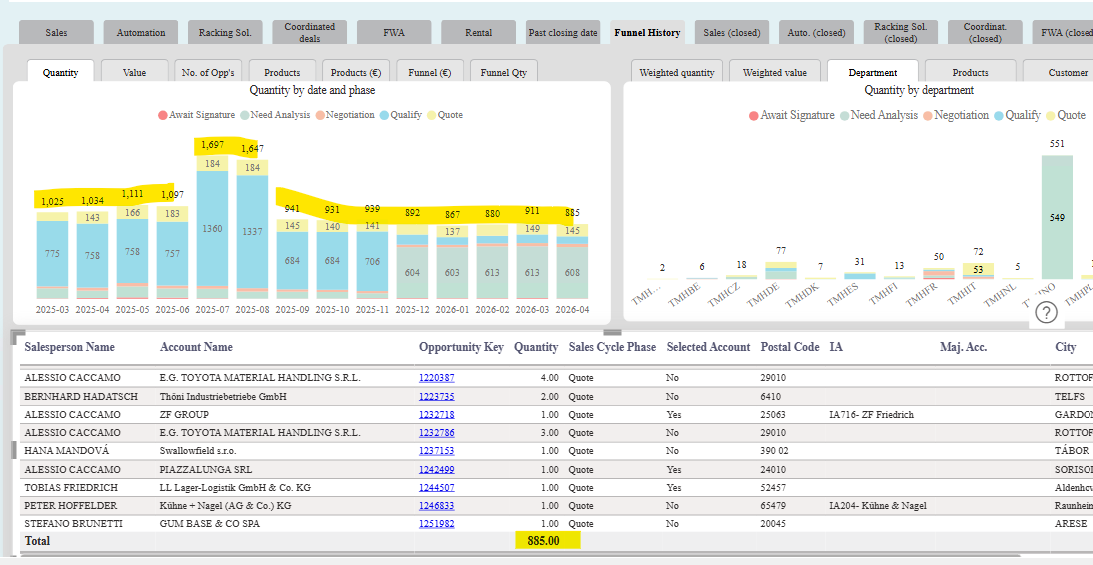Viewport: 1093px width, 565px height.
Task: Sort by Postal Code column header
Action: tap(790, 347)
